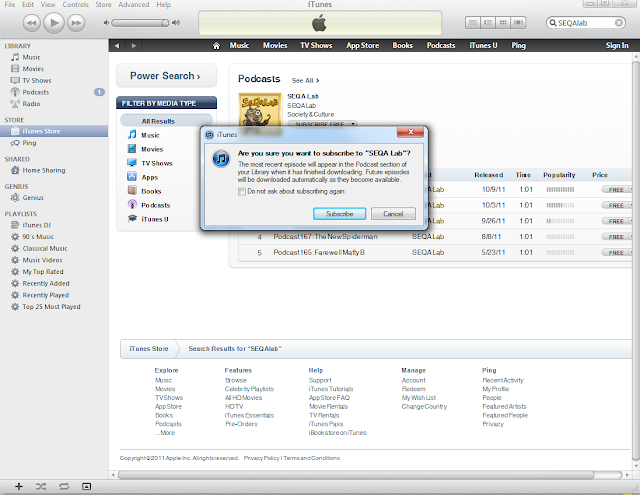
Task: Open the iTunes Store home icon
Action: (x=216, y=46)
